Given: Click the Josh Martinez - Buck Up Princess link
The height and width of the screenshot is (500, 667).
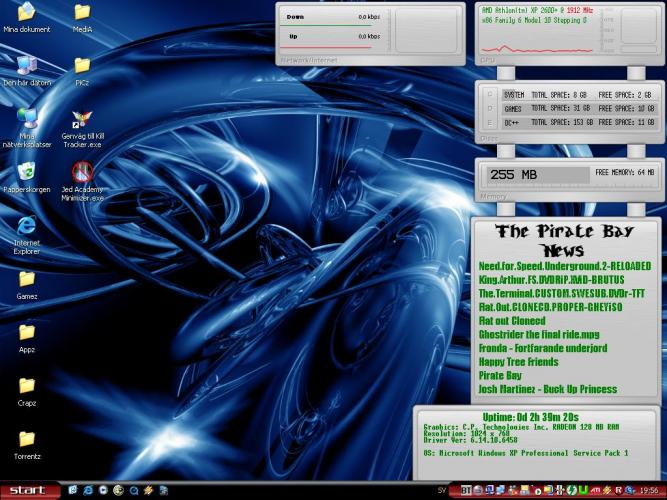Looking at the screenshot, I should (x=547, y=389).
